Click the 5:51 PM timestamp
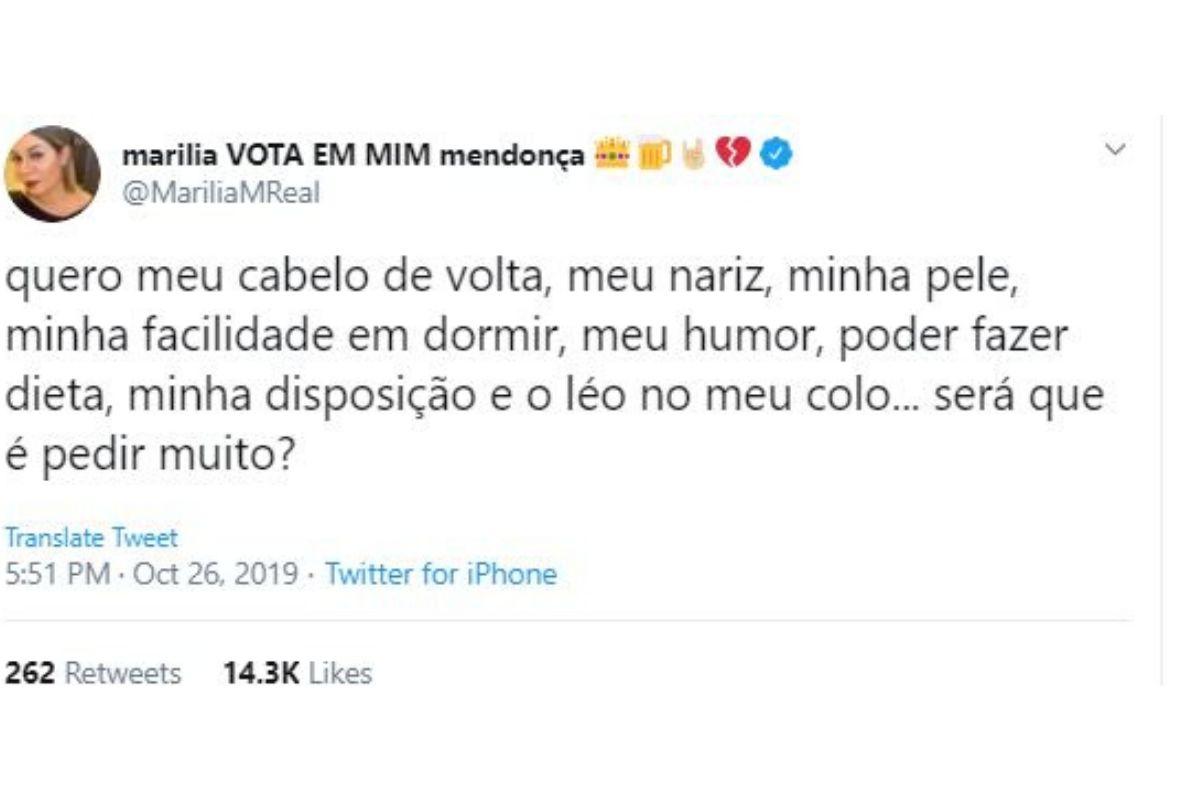Screen dimensions: 1200x800 [x=56, y=575]
